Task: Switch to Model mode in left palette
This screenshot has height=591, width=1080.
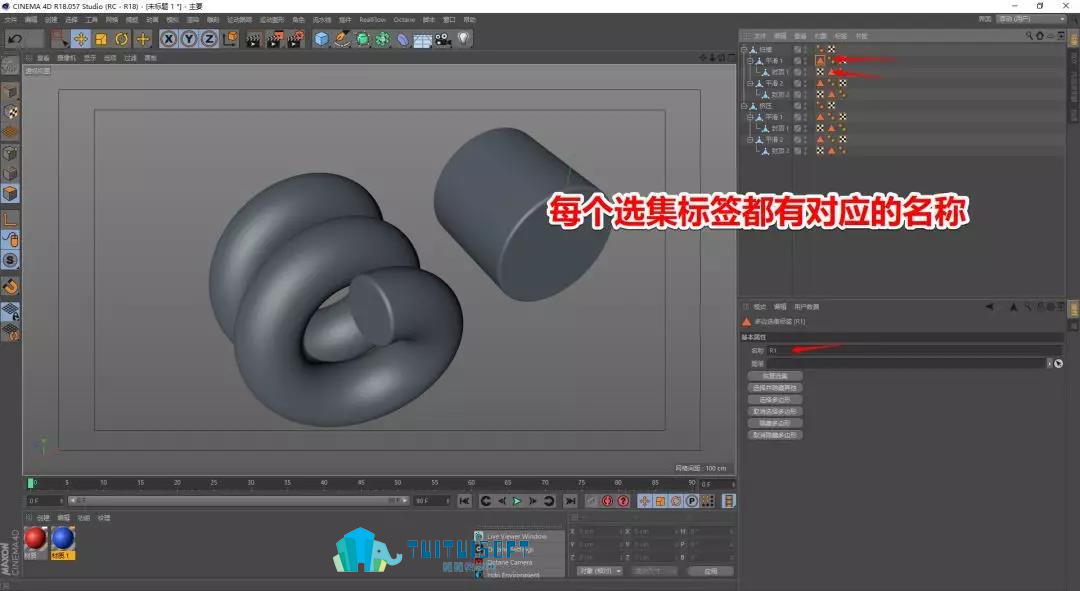Action: (10, 92)
